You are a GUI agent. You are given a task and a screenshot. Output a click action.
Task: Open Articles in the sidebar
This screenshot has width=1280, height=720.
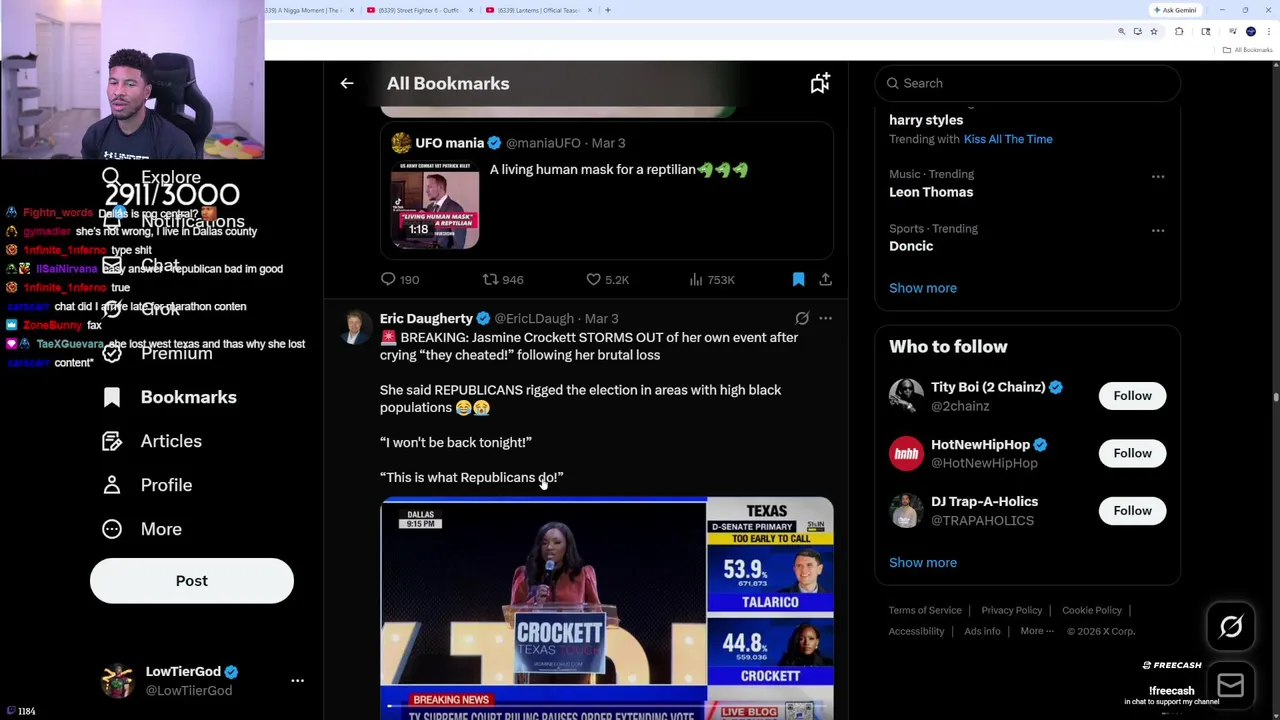[171, 441]
